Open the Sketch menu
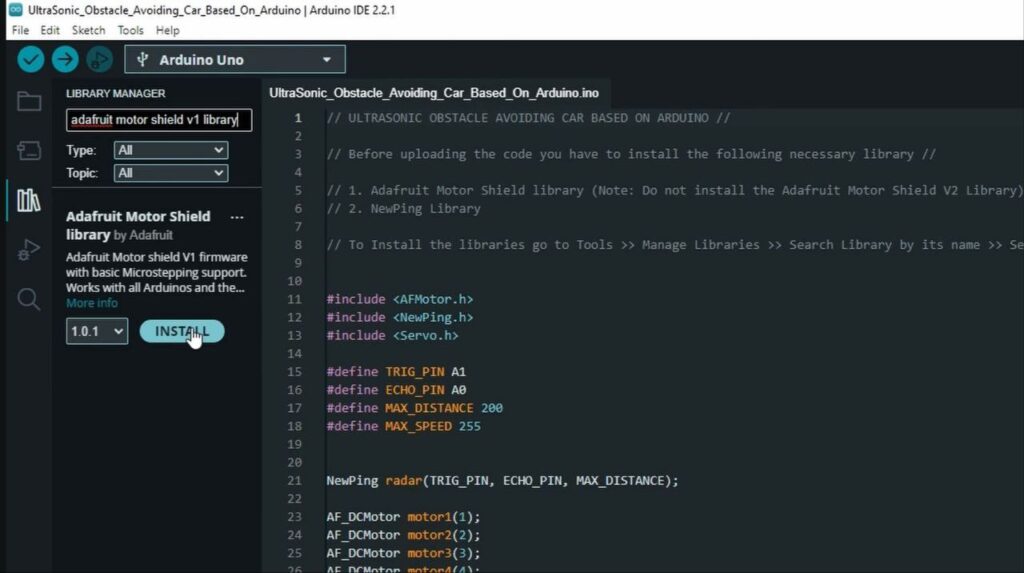Screen dimensions: 1024x573 point(88,30)
